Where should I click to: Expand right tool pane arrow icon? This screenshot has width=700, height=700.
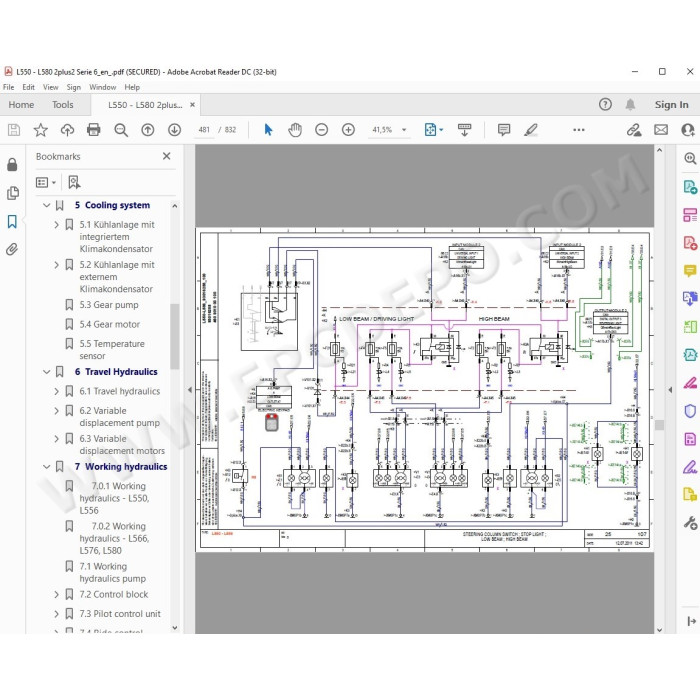click(x=691, y=621)
